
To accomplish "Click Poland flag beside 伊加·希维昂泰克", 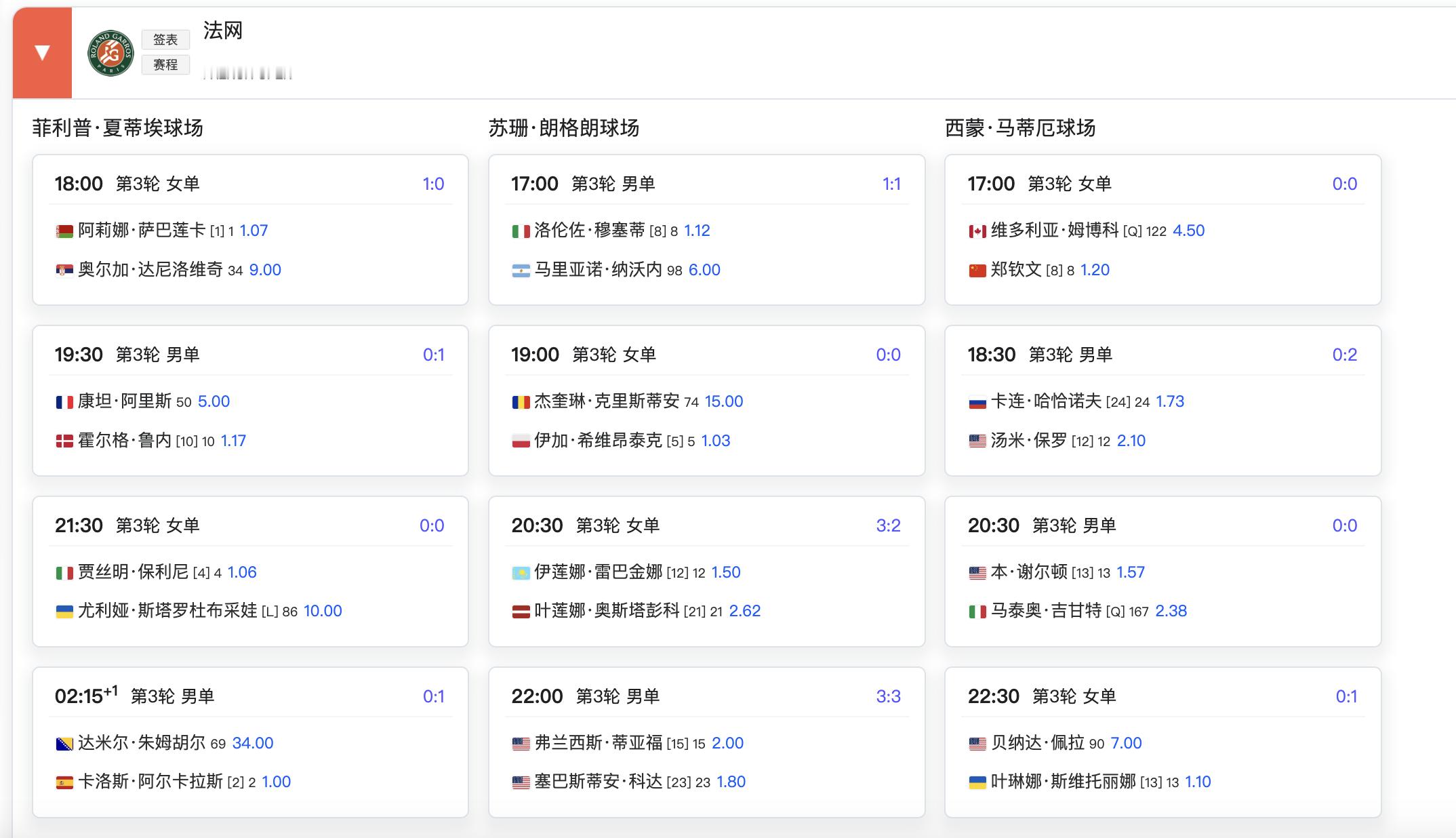I will [x=521, y=442].
